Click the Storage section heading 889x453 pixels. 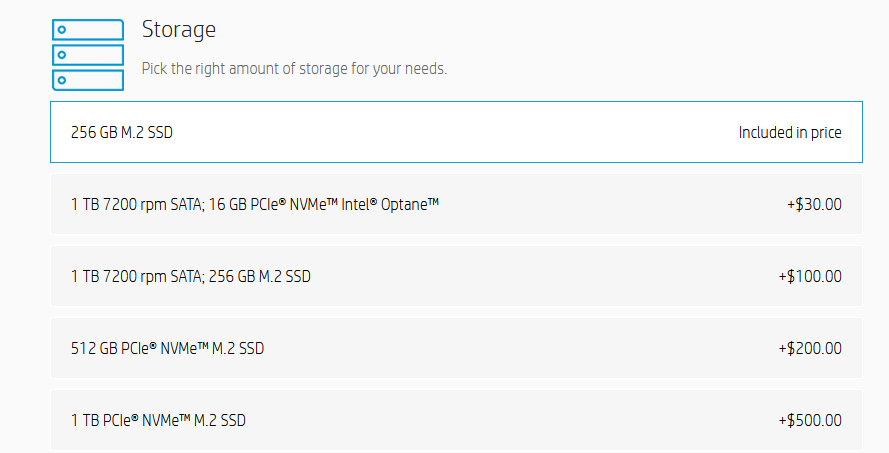[x=179, y=29]
